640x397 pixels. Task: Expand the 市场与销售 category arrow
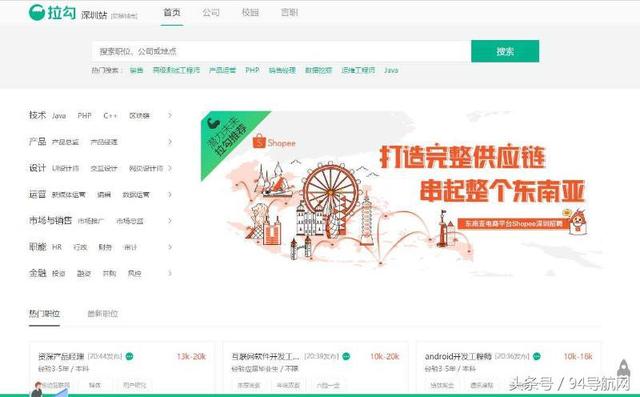170,221
